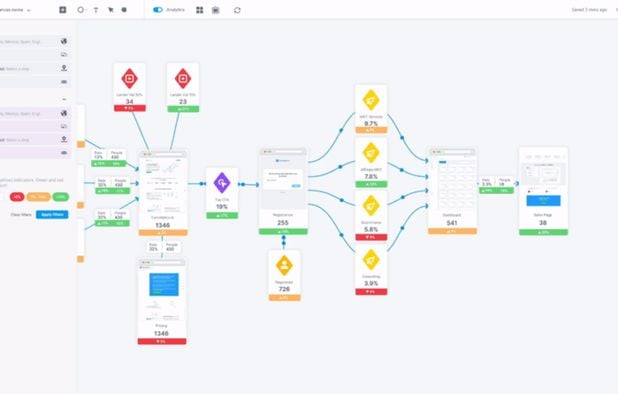
Task: Select the orange indicator pill
Action: point(38,197)
